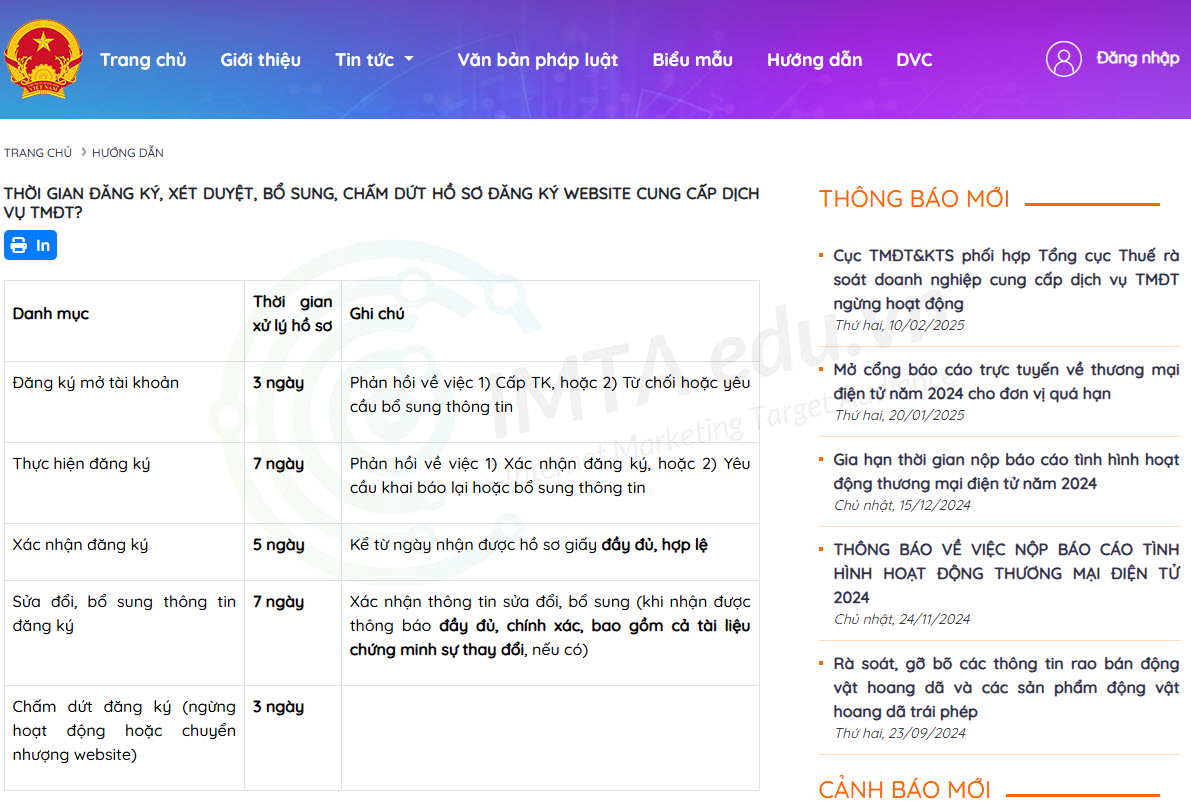Click the printer icon in the In button

(19, 245)
